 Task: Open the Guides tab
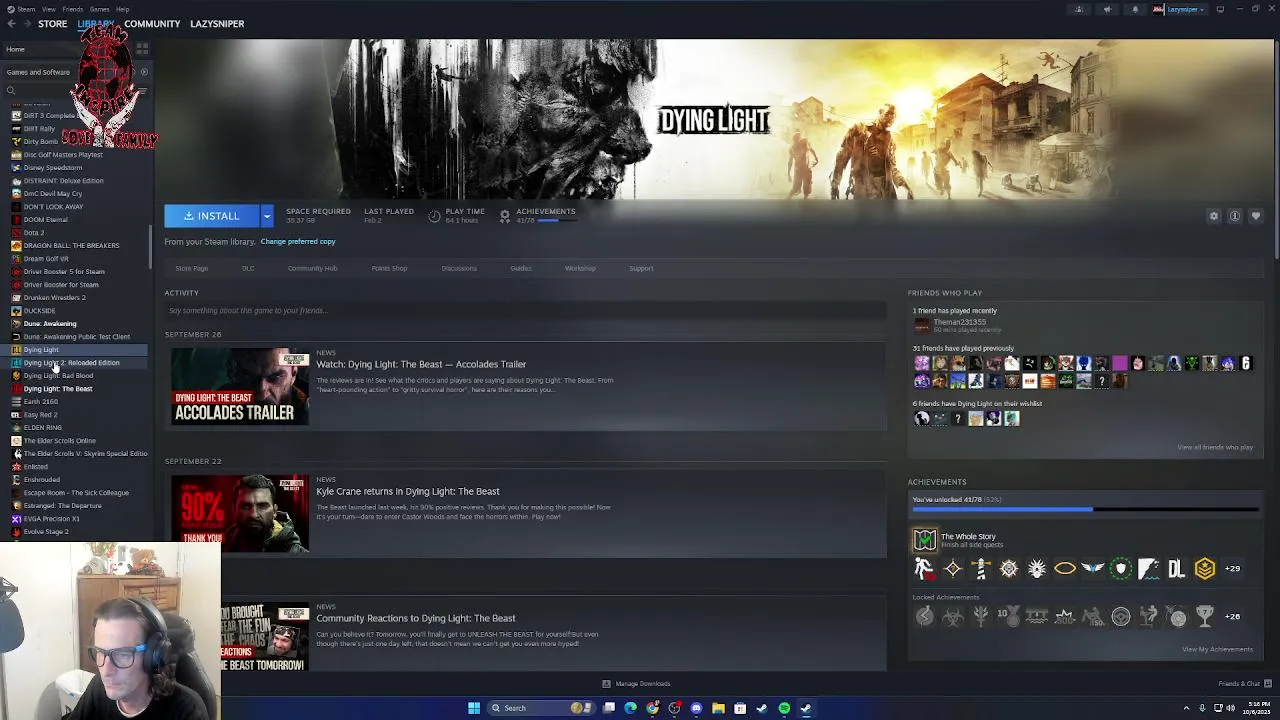click(520, 269)
